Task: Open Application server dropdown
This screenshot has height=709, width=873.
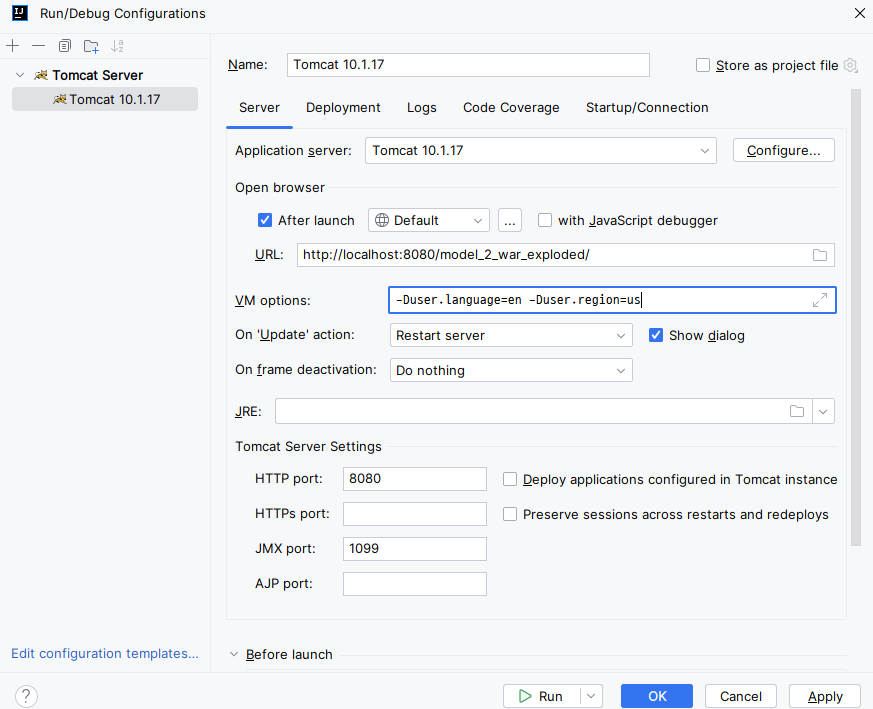Action: [541, 150]
